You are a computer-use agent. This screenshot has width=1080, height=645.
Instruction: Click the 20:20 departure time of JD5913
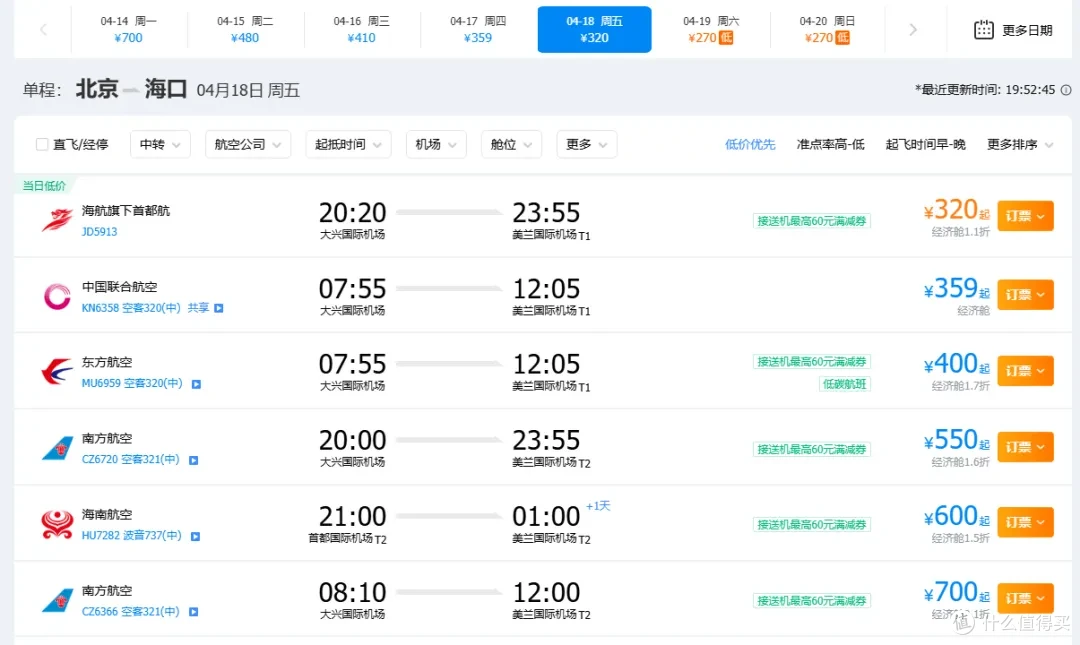353,212
